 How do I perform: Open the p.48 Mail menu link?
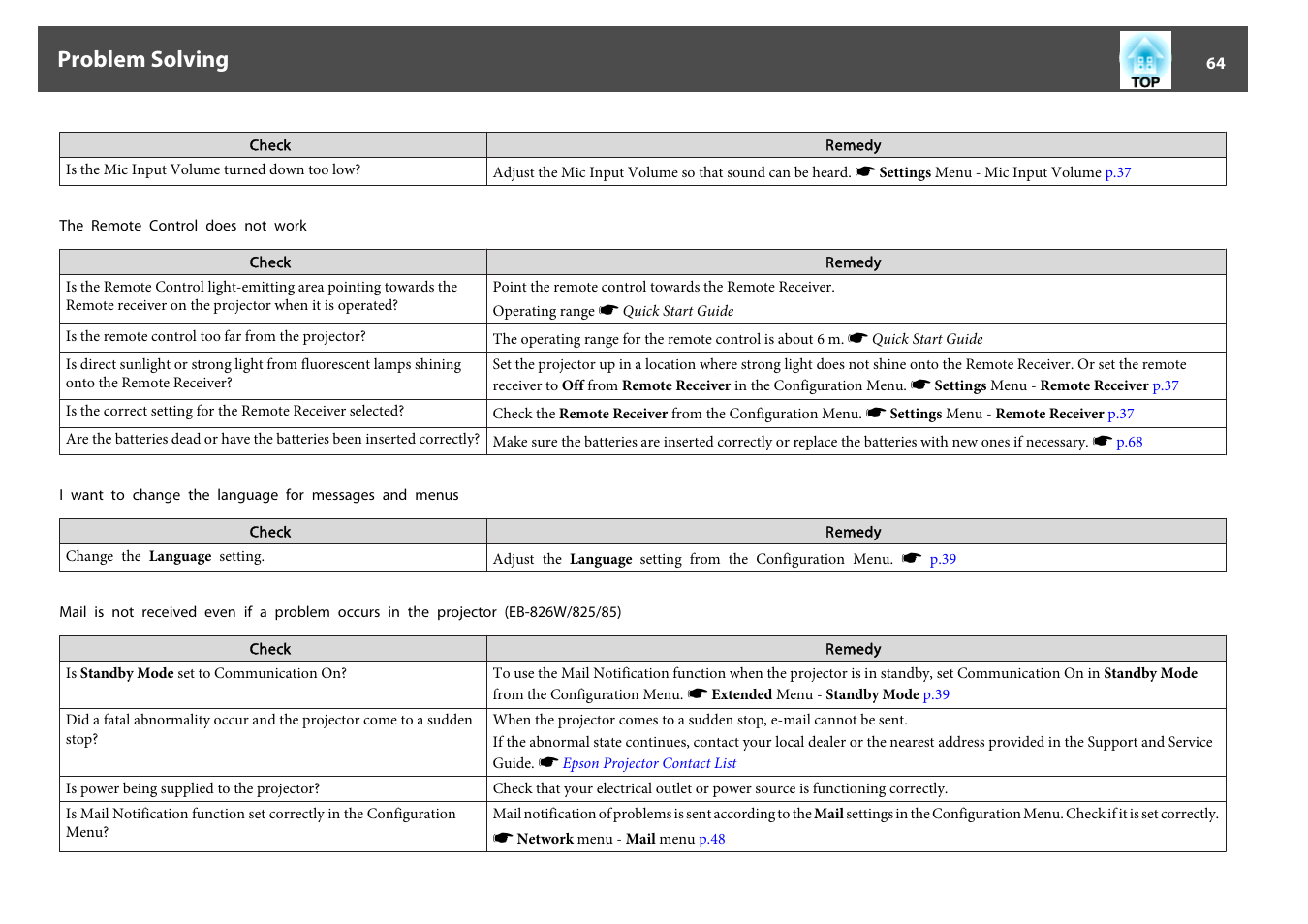coord(712,839)
